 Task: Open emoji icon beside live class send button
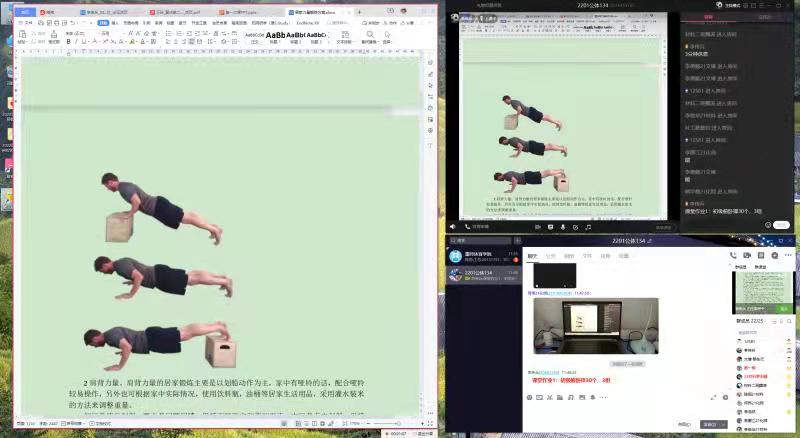tap(768, 225)
